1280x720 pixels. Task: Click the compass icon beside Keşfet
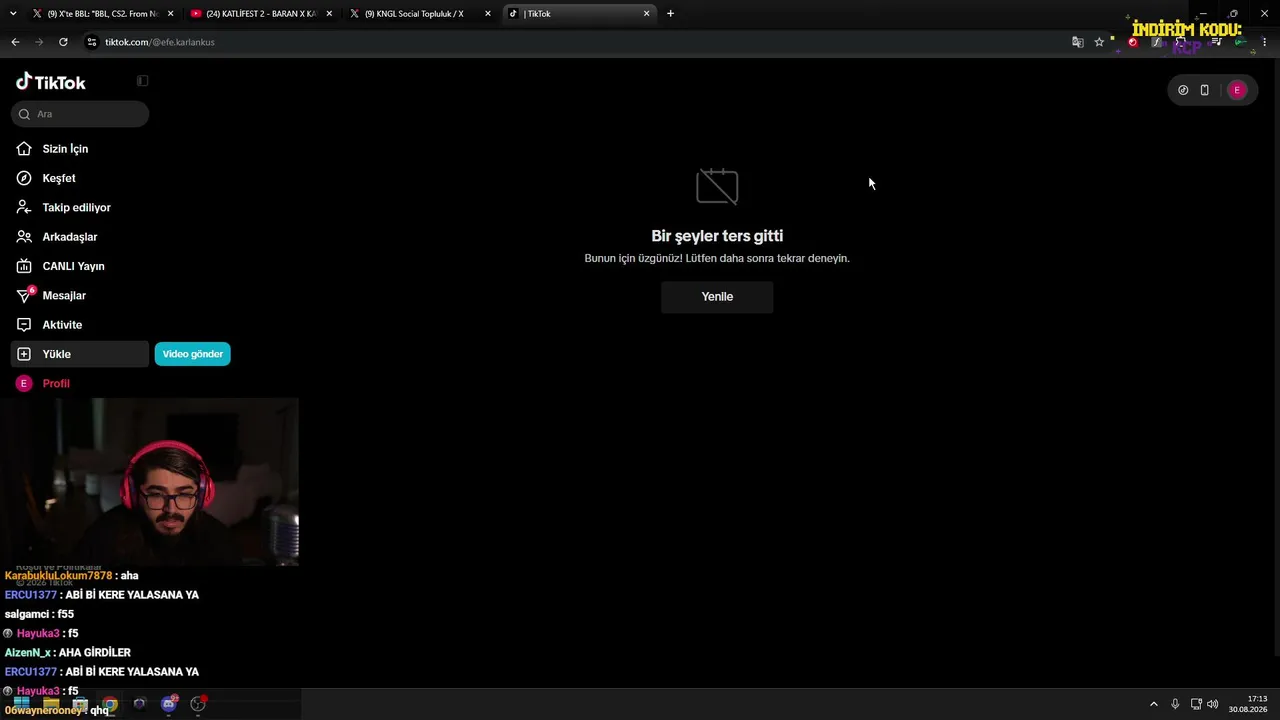(x=24, y=178)
